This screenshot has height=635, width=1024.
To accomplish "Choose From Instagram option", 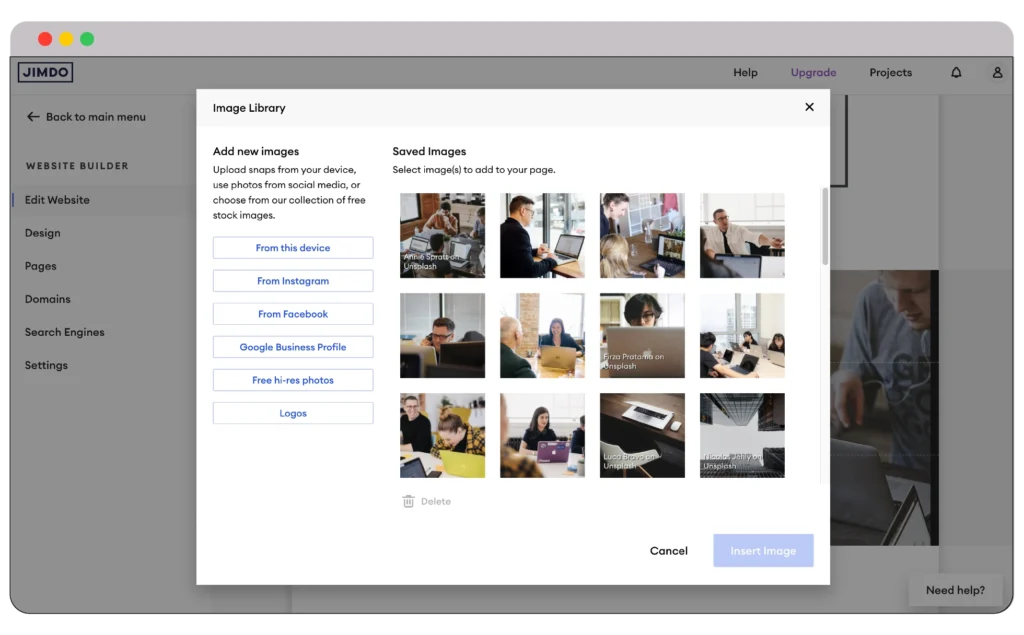I will (x=293, y=281).
